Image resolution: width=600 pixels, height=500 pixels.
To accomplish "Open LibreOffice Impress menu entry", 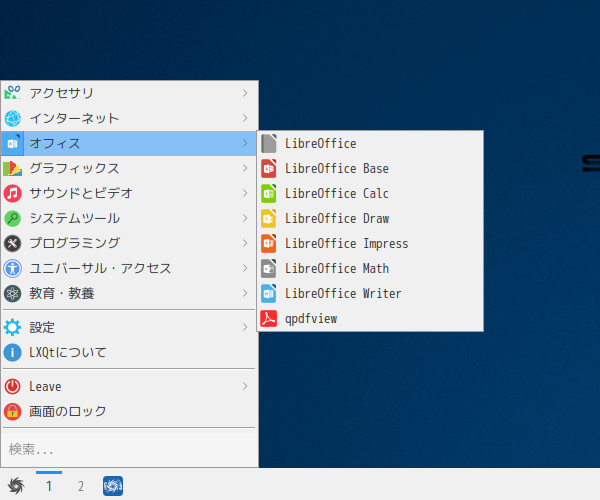I will click(370, 244).
